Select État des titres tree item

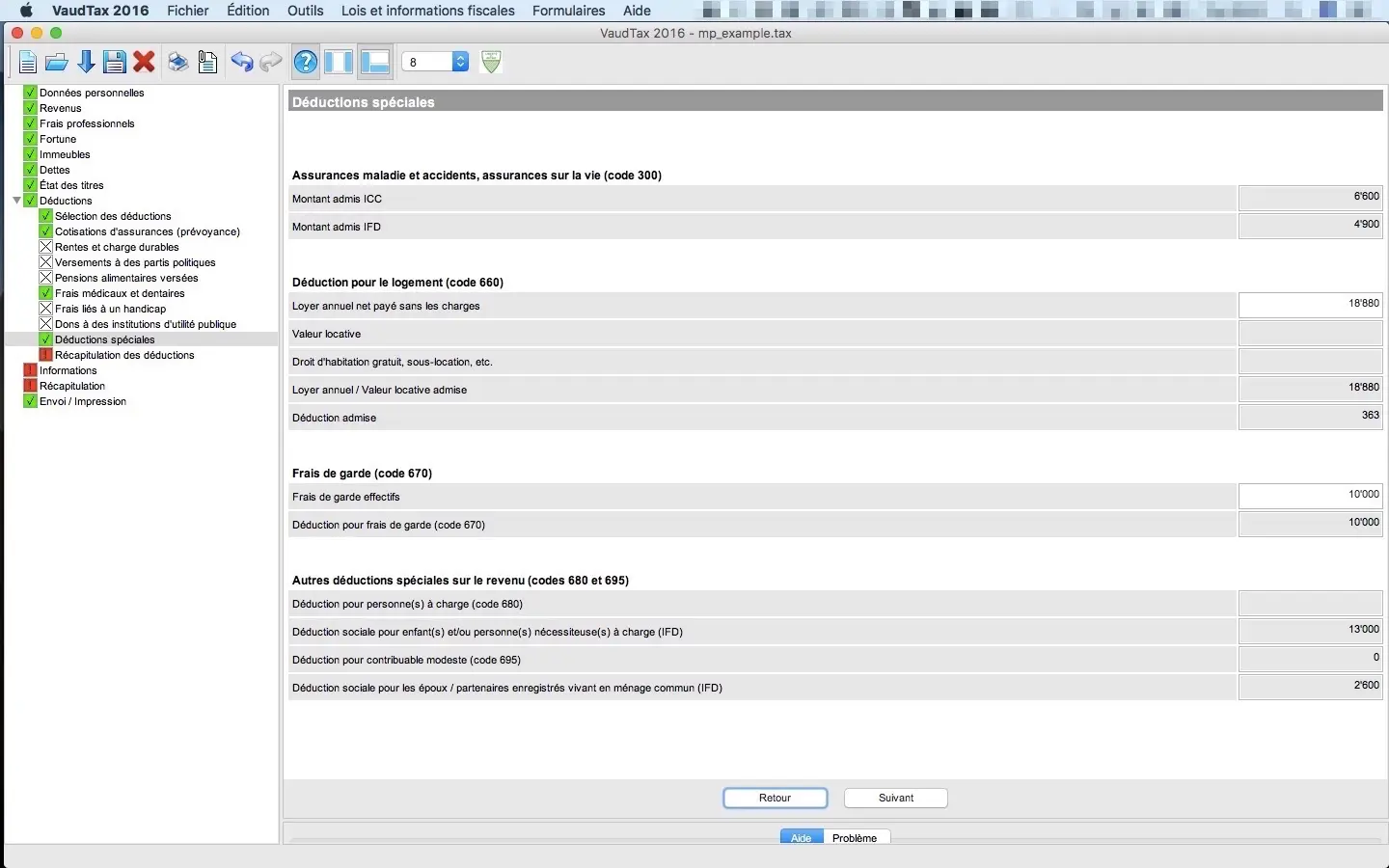(x=71, y=185)
